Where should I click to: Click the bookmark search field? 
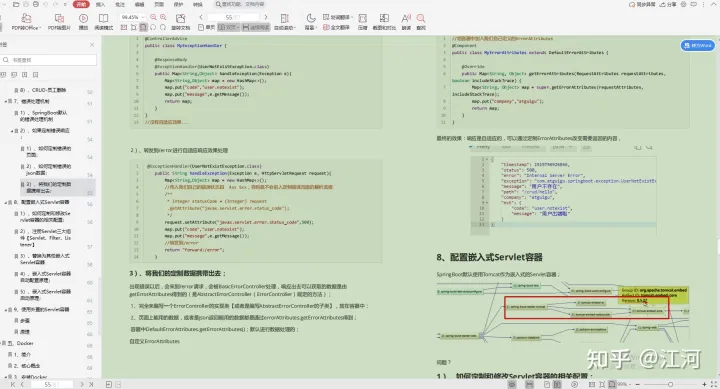point(49,60)
